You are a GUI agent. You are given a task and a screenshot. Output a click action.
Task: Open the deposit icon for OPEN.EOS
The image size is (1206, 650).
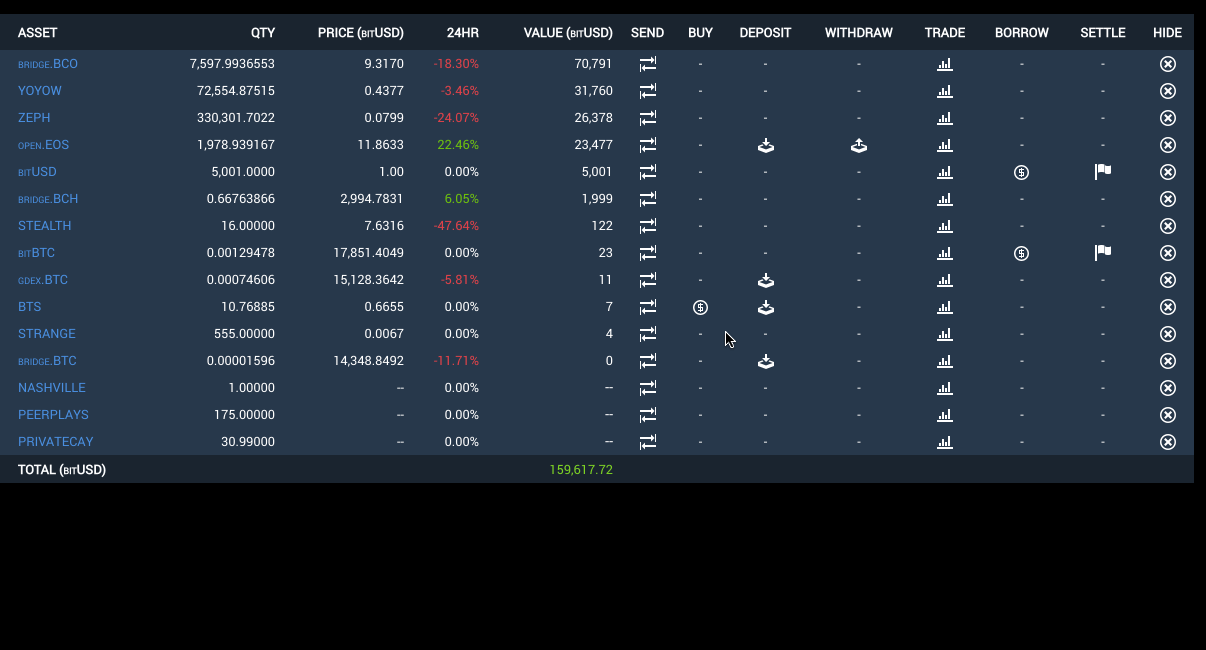click(x=765, y=145)
